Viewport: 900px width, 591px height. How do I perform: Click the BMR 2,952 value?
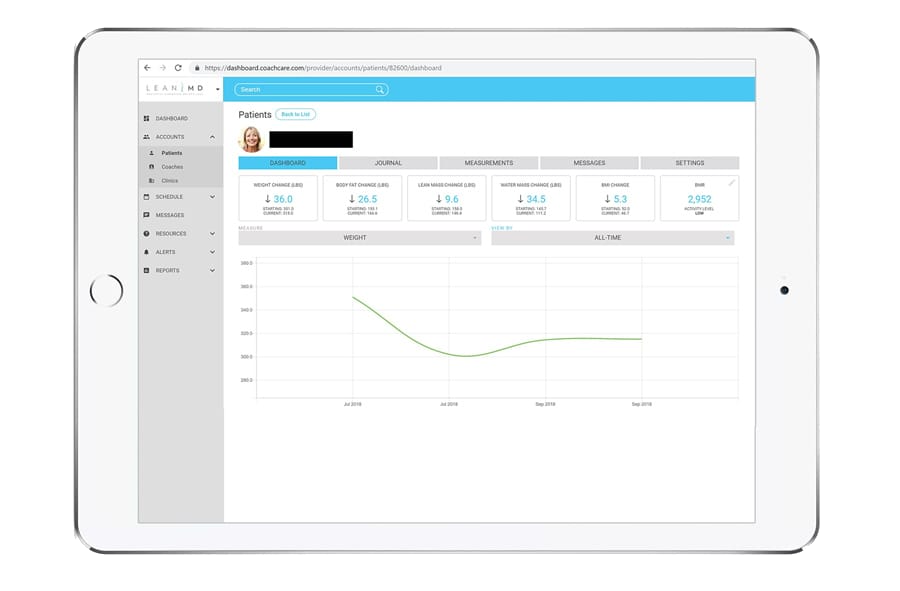click(x=700, y=199)
